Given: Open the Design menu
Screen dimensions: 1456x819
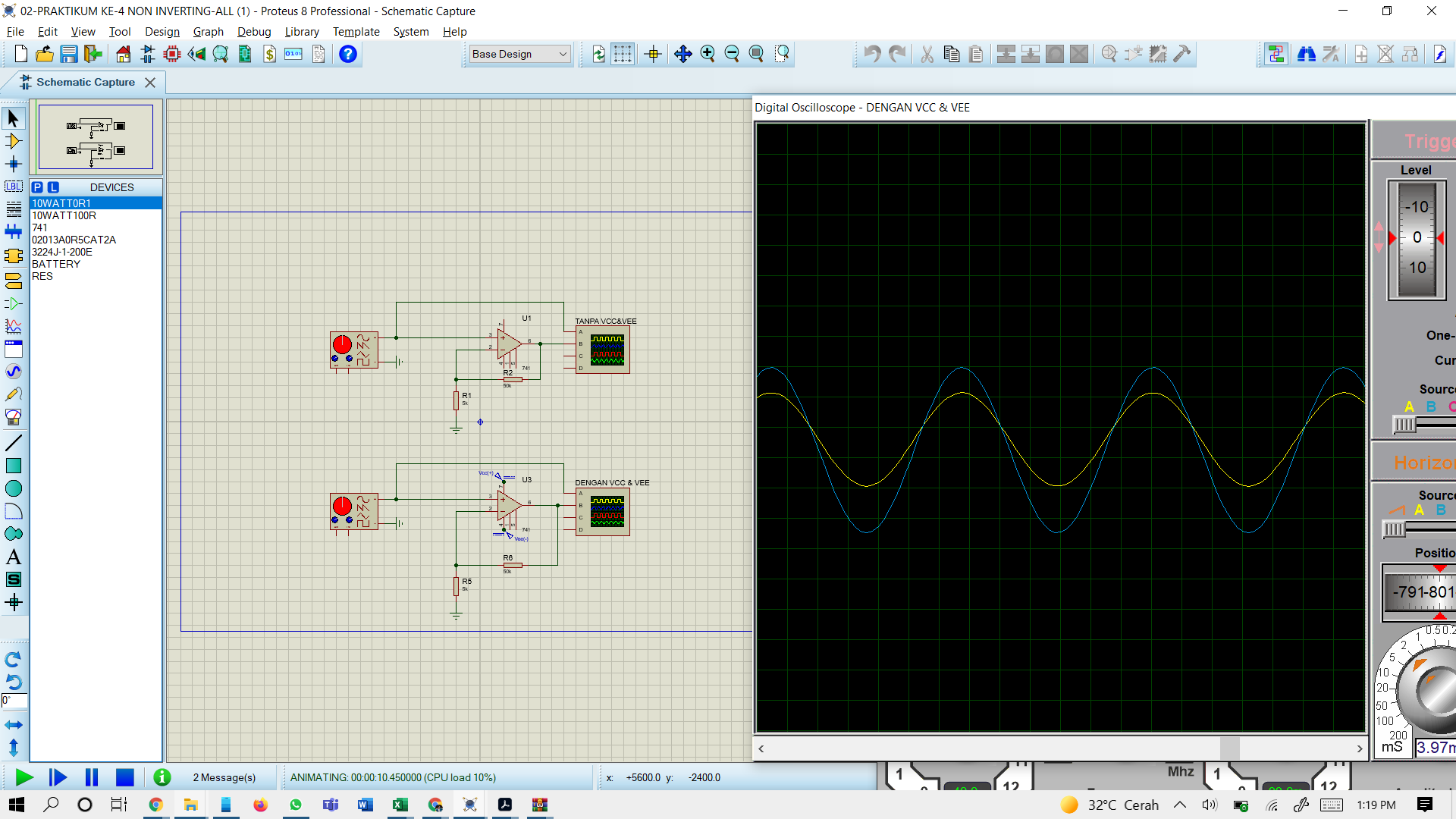Looking at the screenshot, I should tap(162, 32).
